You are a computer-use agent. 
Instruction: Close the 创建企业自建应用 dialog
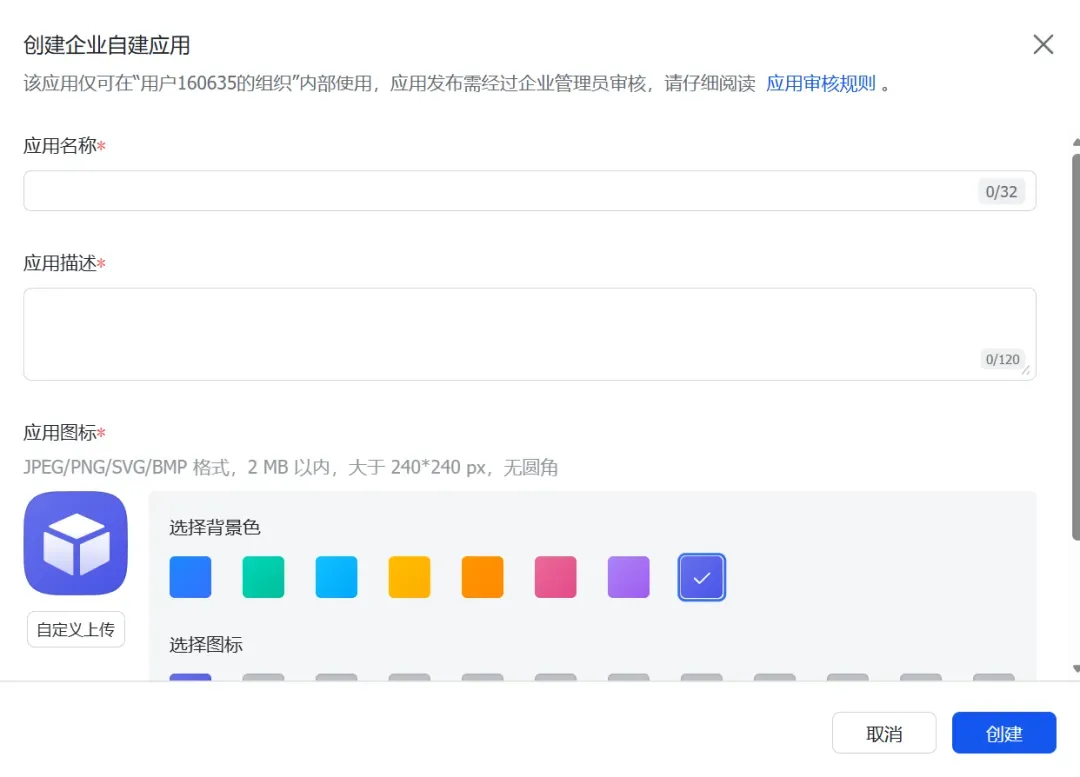(x=1043, y=45)
